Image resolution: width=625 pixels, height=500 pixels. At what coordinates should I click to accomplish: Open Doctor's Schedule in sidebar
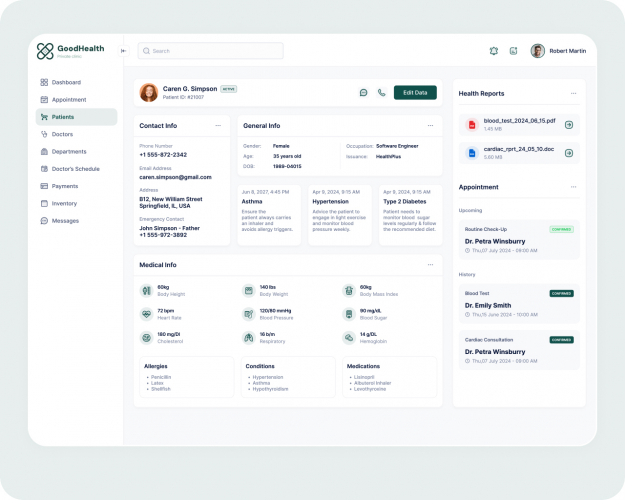pos(76,169)
